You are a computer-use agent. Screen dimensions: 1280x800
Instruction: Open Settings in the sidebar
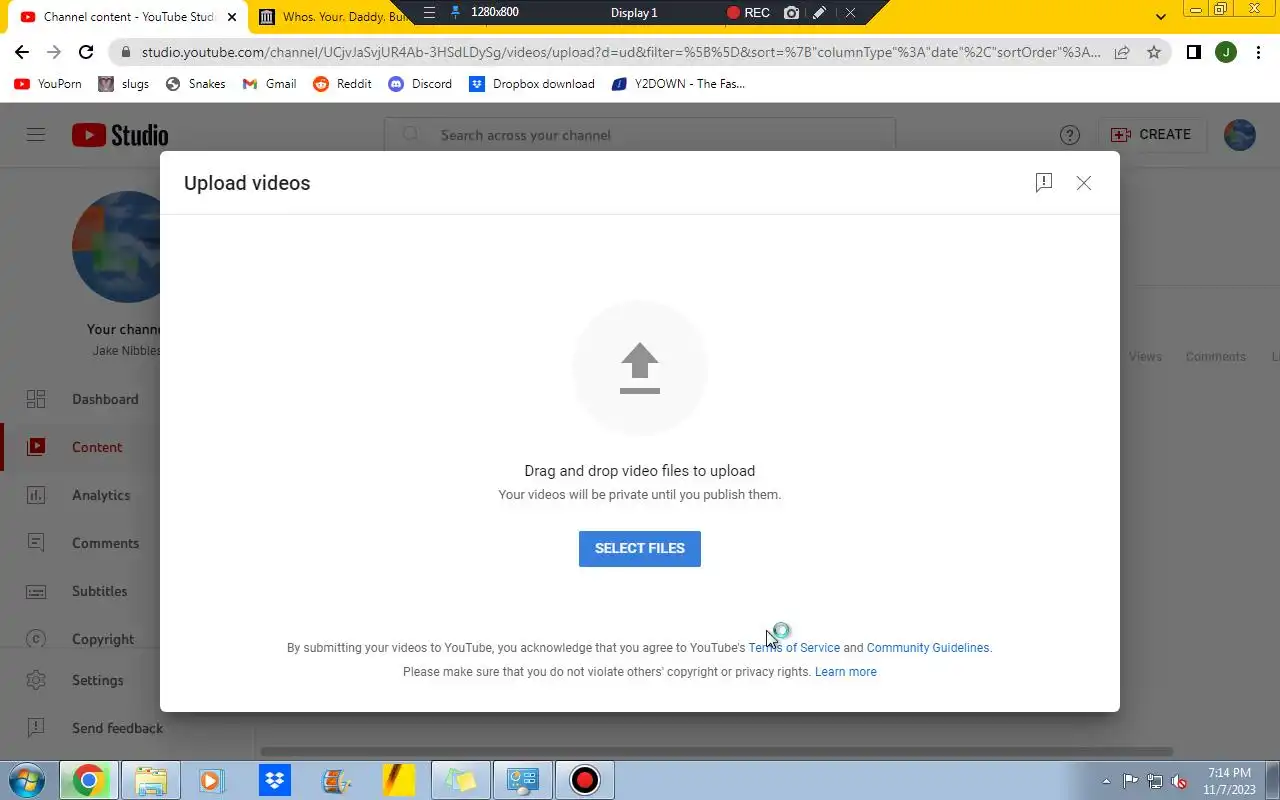(98, 680)
